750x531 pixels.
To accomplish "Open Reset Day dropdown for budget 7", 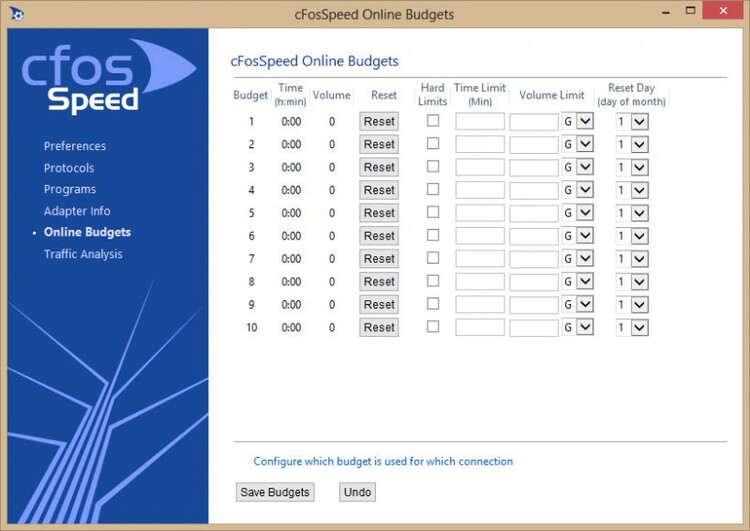I will pos(632,259).
